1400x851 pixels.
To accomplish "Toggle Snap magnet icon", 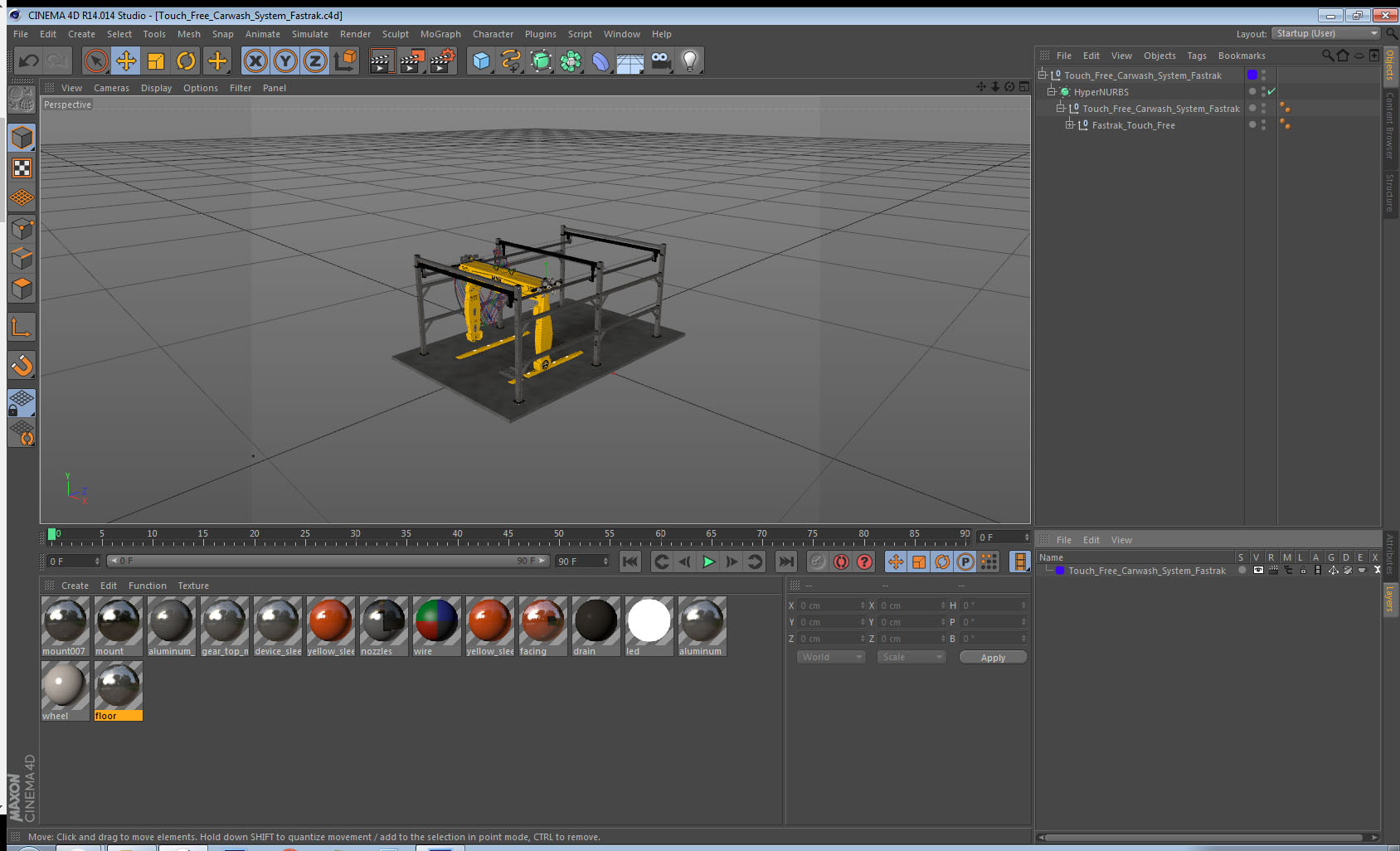I will [x=22, y=365].
